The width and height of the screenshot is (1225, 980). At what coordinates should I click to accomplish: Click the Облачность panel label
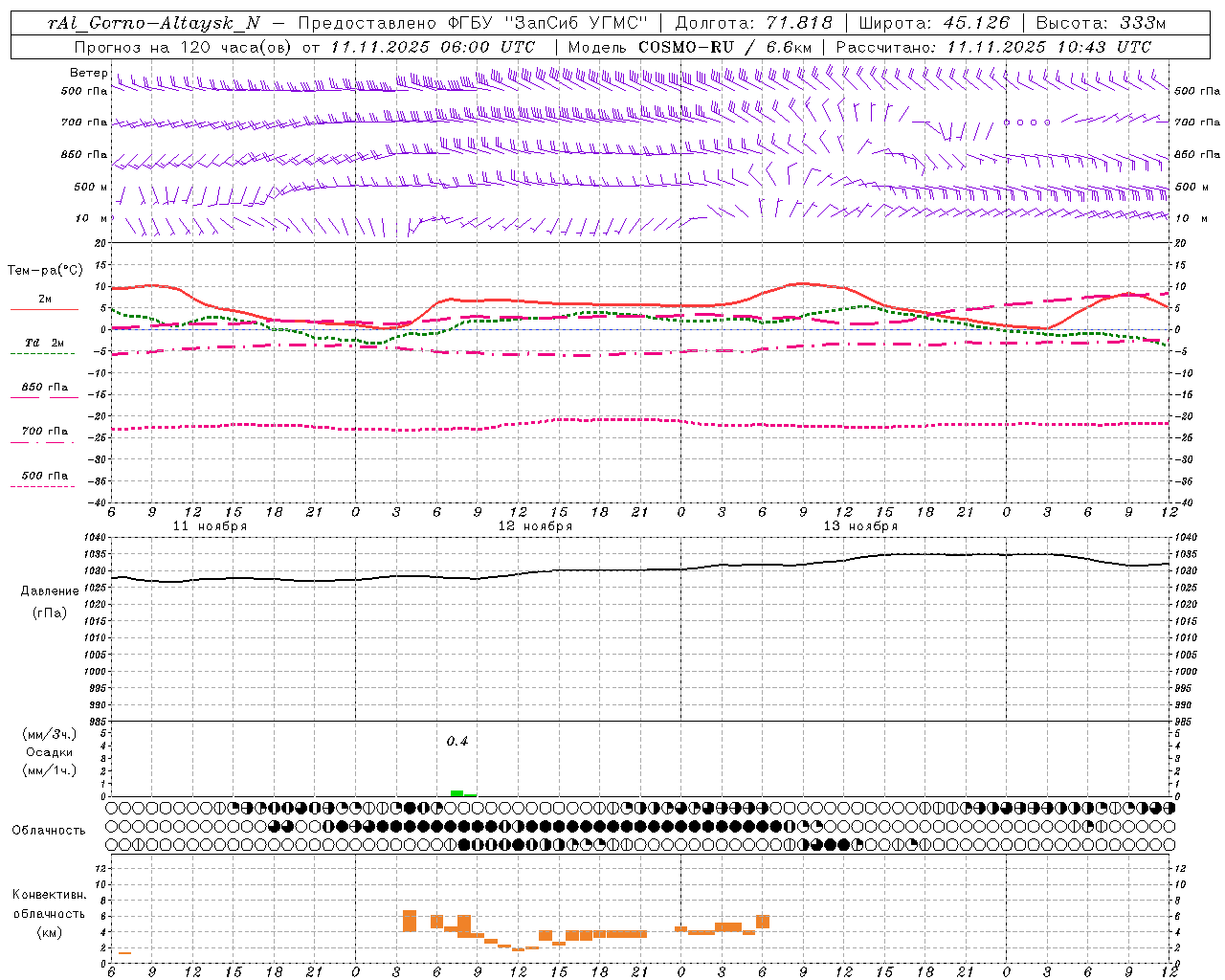[49, 831]
